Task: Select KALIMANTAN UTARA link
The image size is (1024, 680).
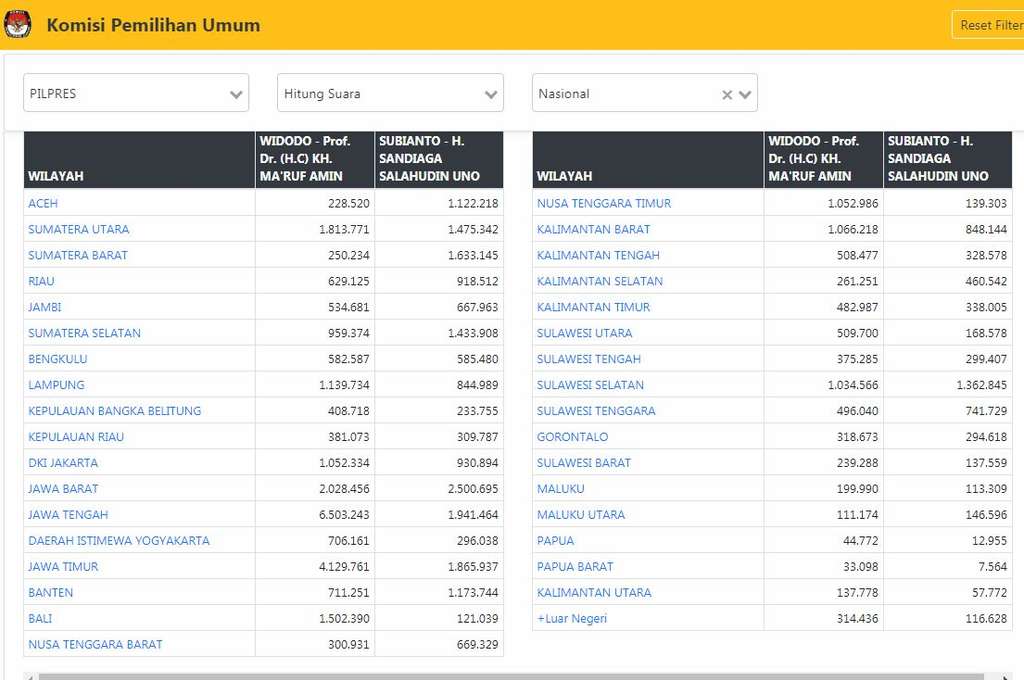Action: coord(594,593)
